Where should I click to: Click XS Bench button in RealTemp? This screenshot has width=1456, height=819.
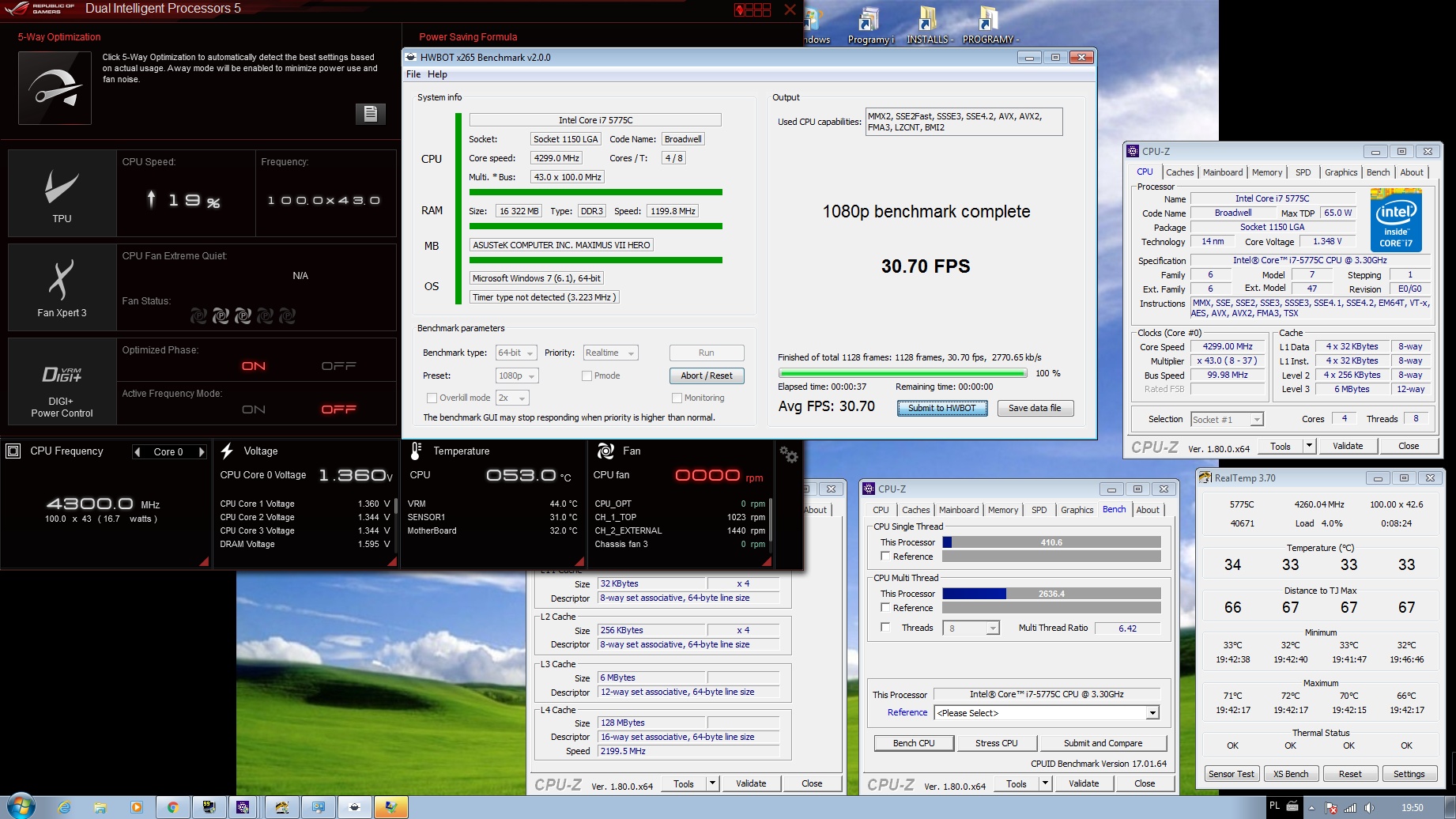pyautogui.click(x=1291, y=774)
